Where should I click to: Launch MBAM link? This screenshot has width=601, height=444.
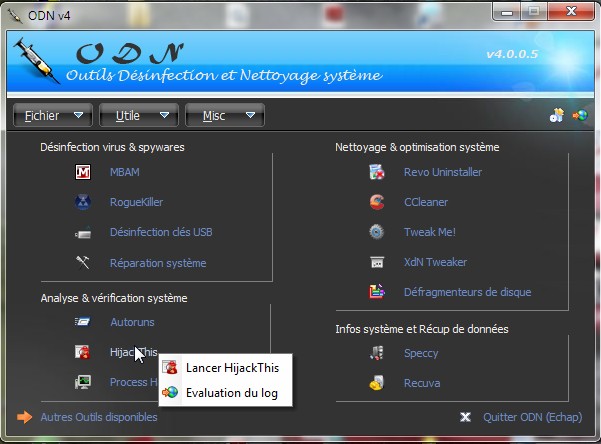point(125,172)
